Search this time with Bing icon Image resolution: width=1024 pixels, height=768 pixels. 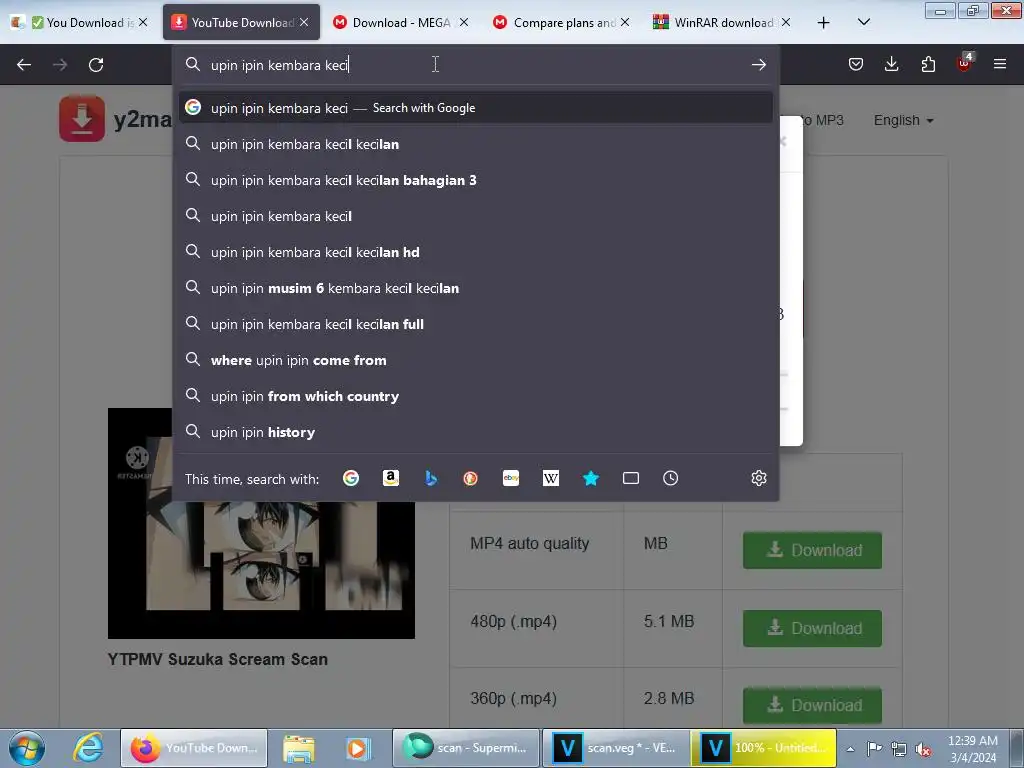pos(431,479)
